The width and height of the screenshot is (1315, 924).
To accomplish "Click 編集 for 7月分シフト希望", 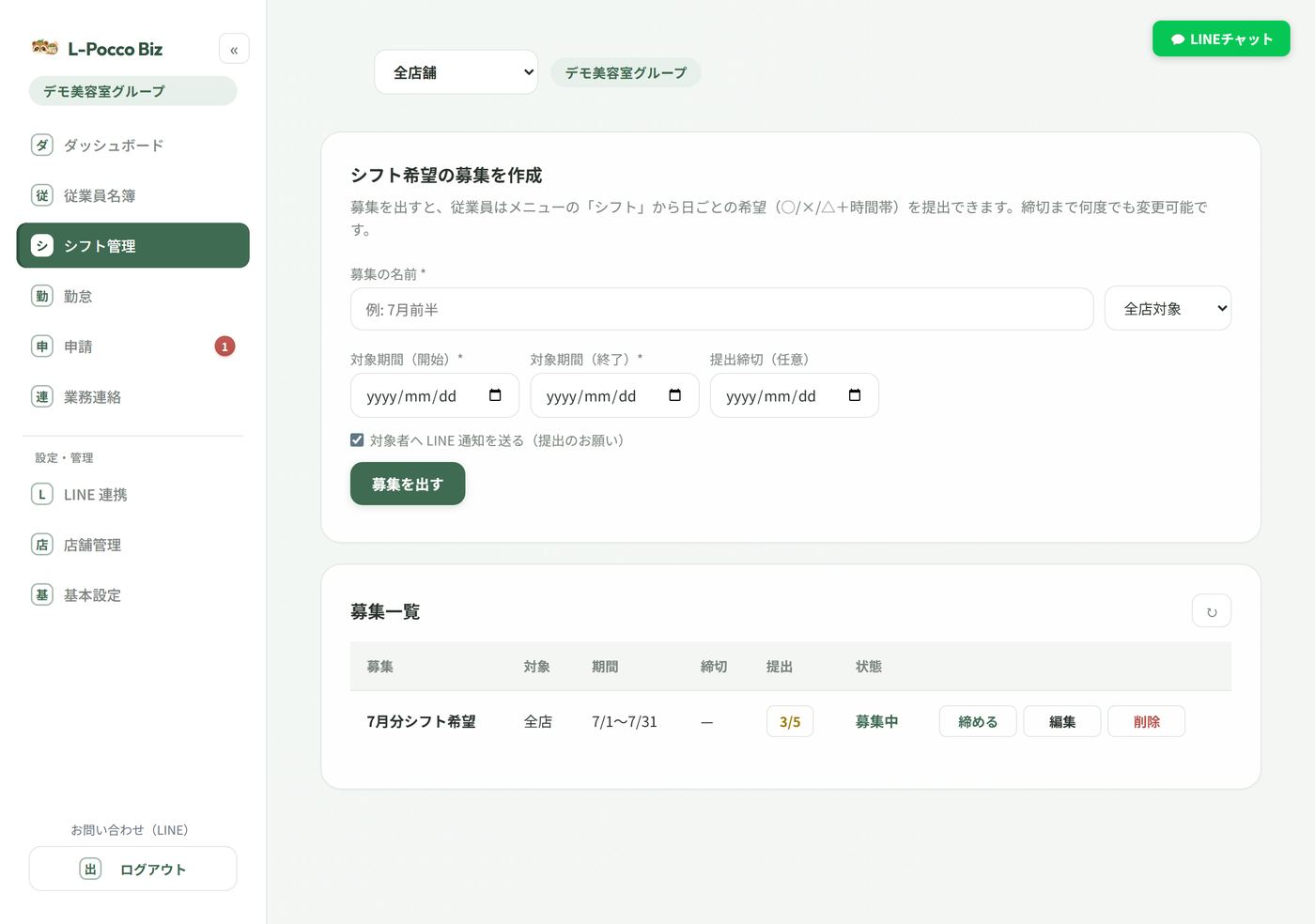I will point(1062,721).
